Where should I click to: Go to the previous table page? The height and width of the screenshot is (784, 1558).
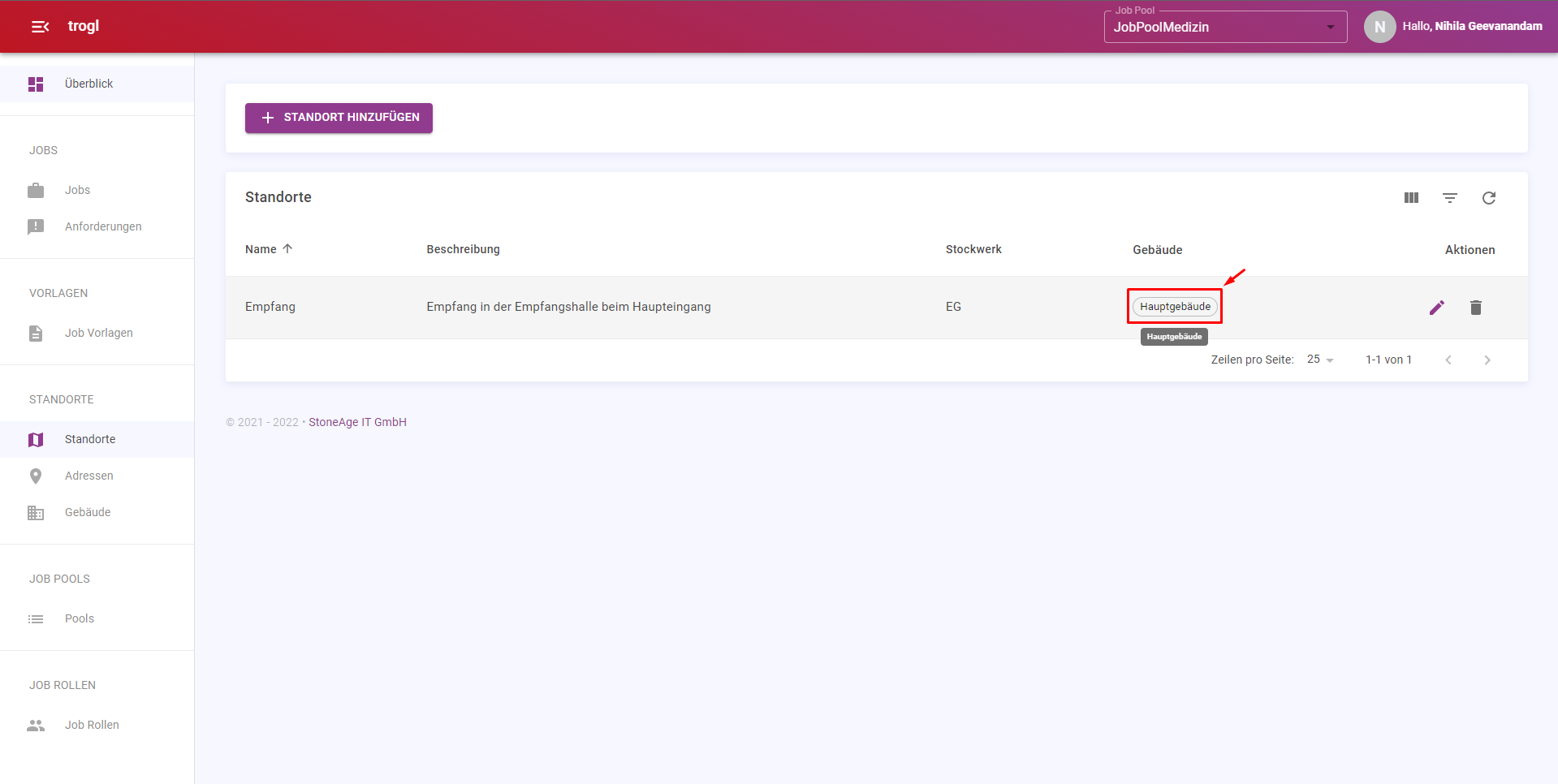click(x=1448, y=360)
